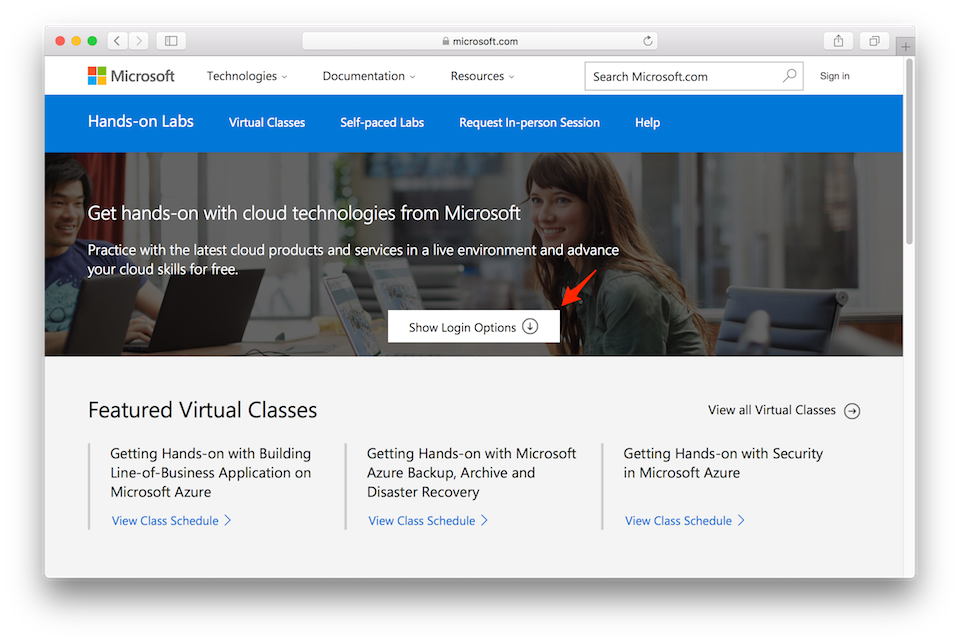Viewport: 960px width, 642px height.
Task: Open the Technologies dropdown
Action: (x=246, y=75)
